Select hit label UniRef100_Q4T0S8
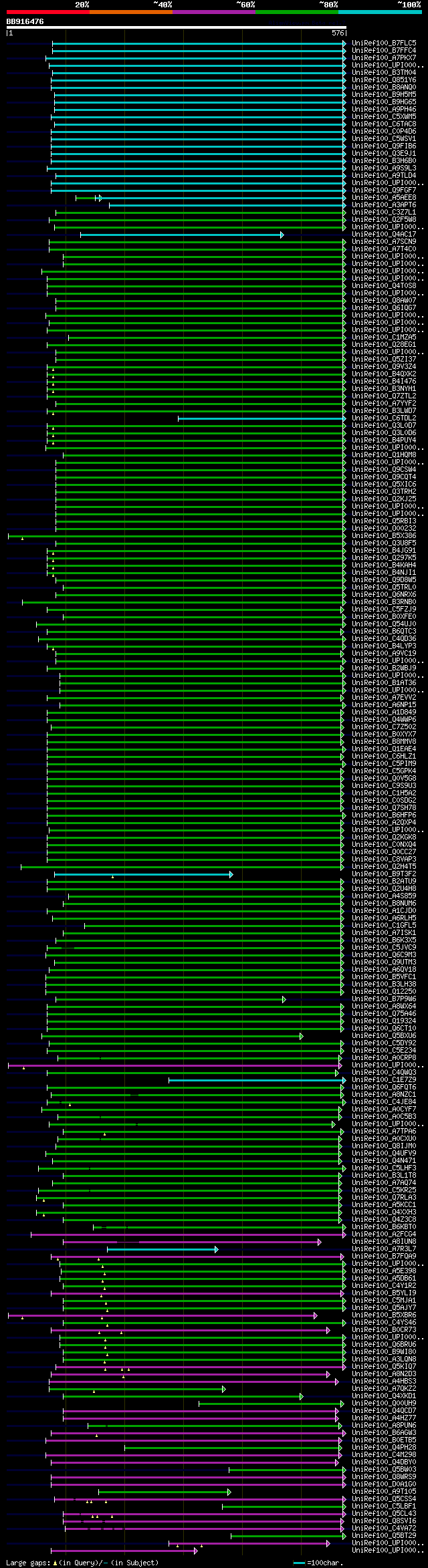This screenshot has width=428, height=1568. pyautogui.click(x=384, y=286)
